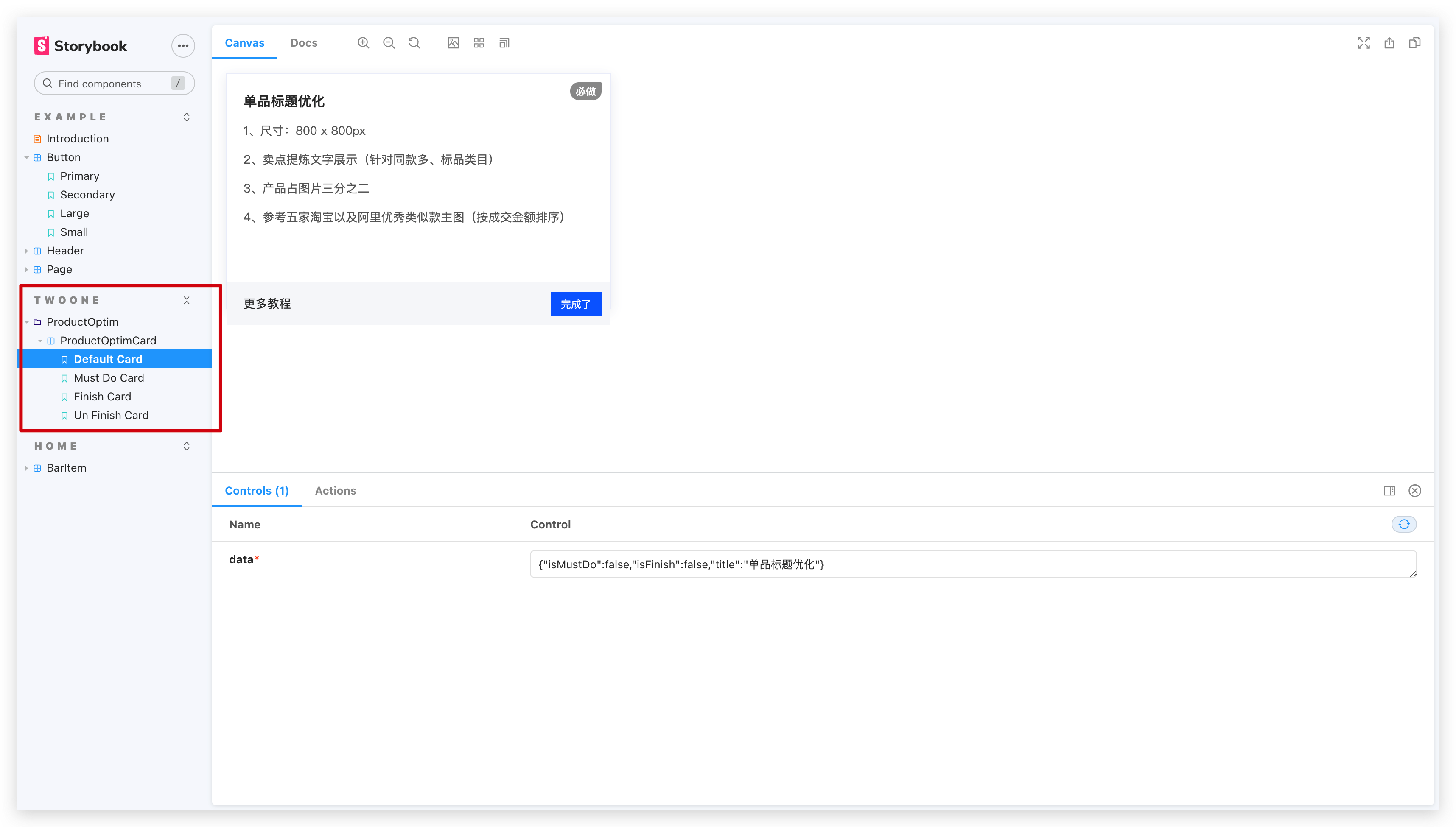
Task: Focus the Find components search field
Action: pyautogui.click(x=108, y=84)
